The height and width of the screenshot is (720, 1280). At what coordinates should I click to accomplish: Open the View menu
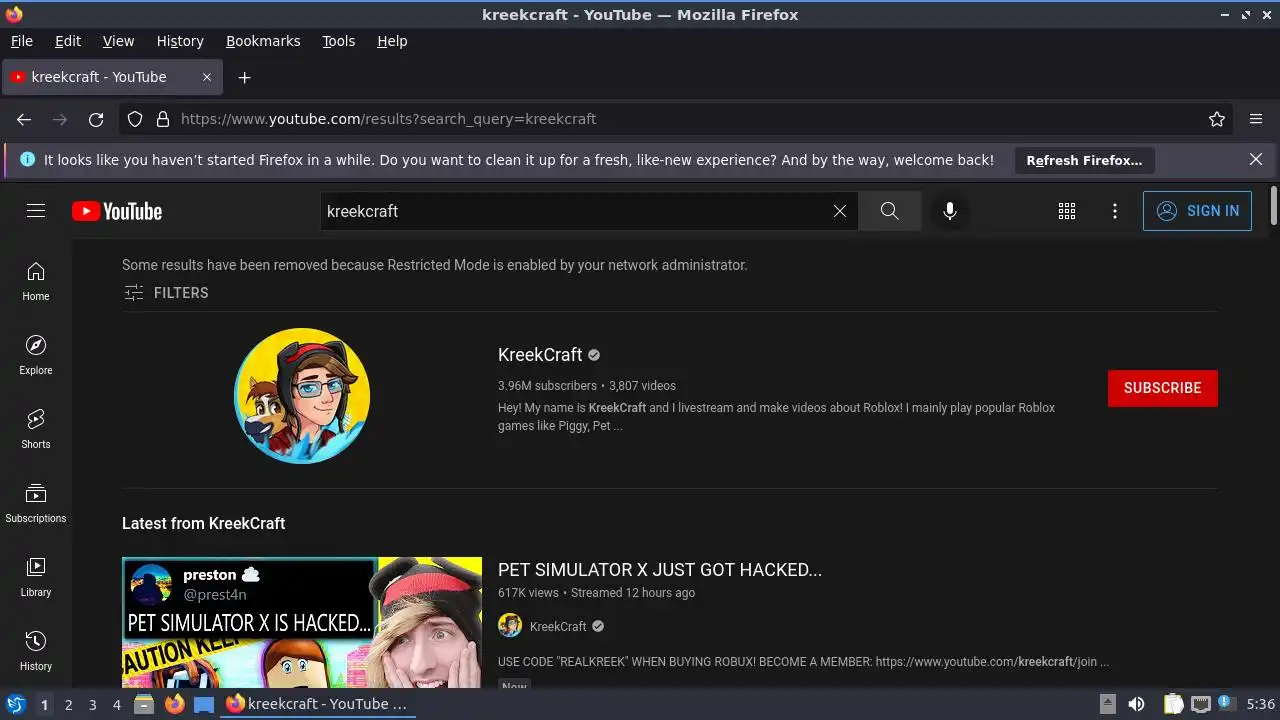[x=118, y=41]
